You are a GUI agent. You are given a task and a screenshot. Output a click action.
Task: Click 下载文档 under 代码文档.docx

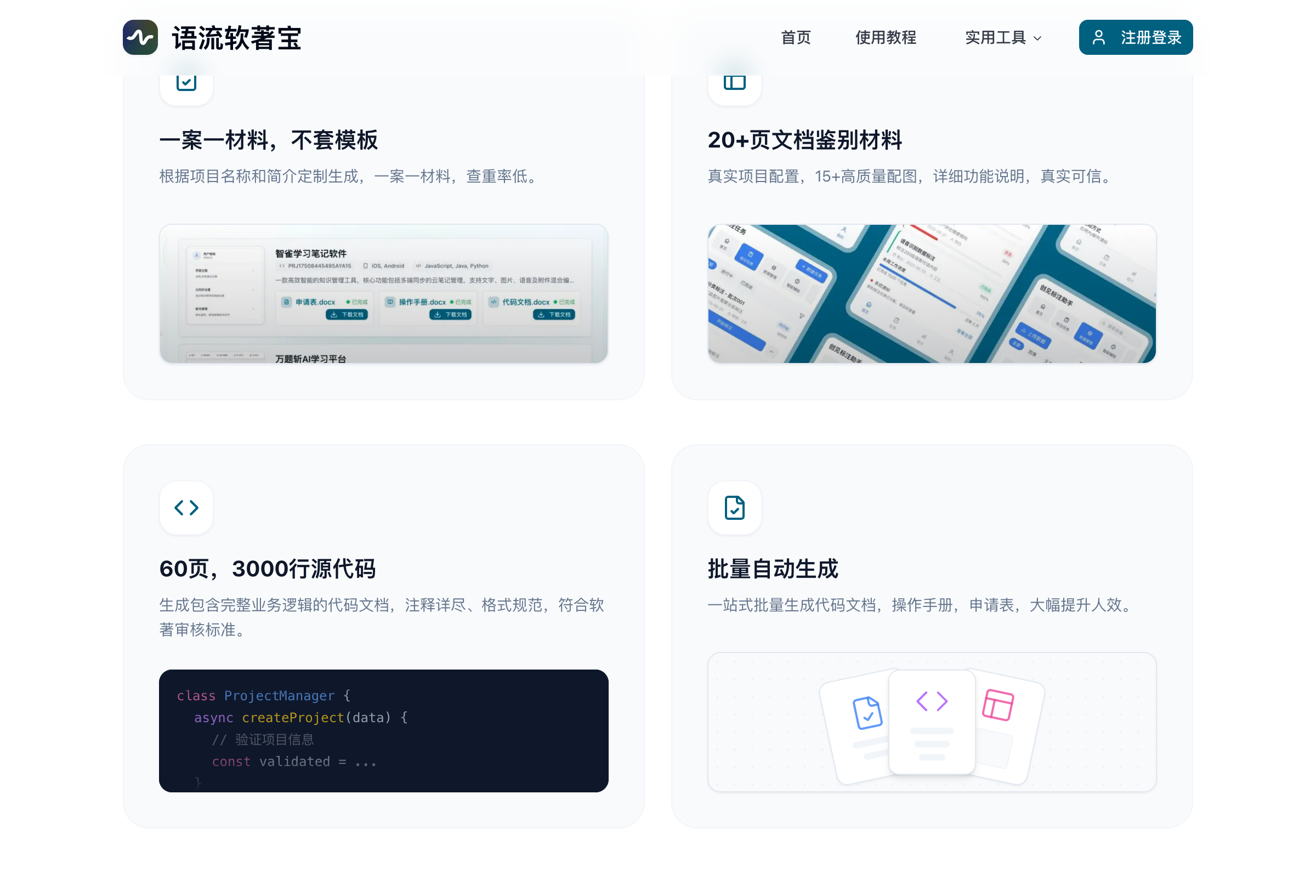click(554, 314)
